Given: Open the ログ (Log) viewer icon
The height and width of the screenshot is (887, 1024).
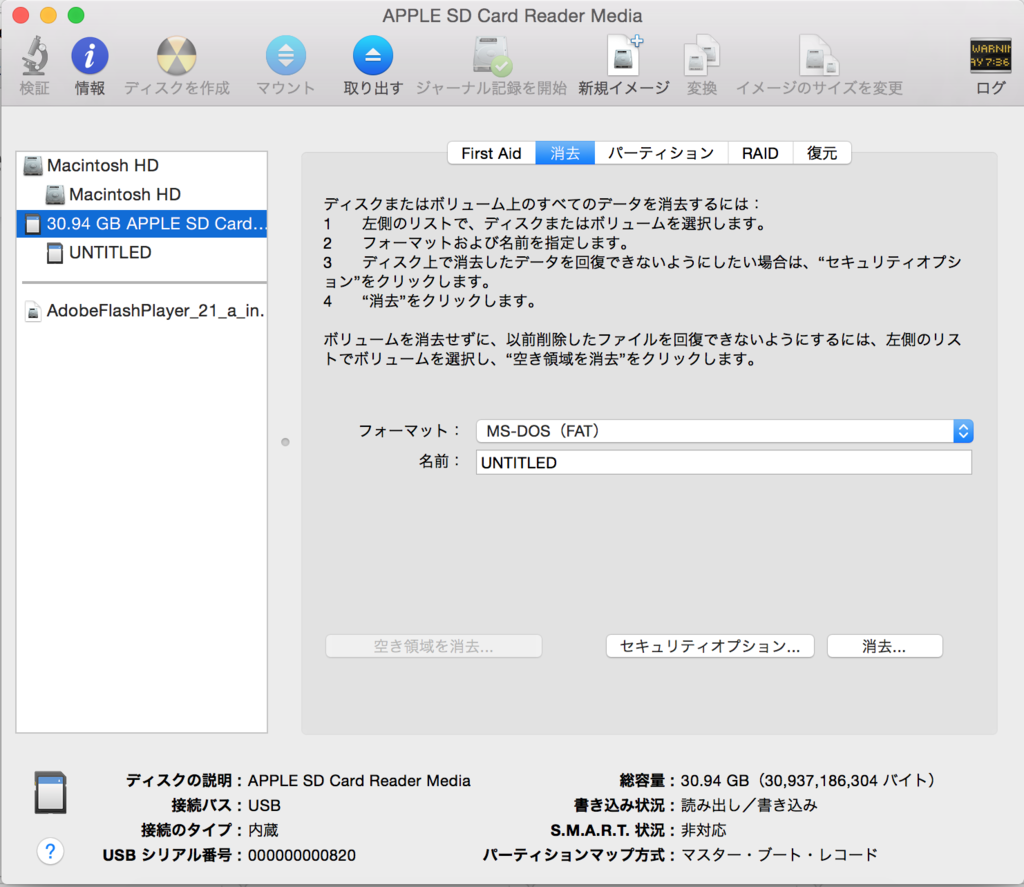Looking at the screenshot, I should point(990,56).
